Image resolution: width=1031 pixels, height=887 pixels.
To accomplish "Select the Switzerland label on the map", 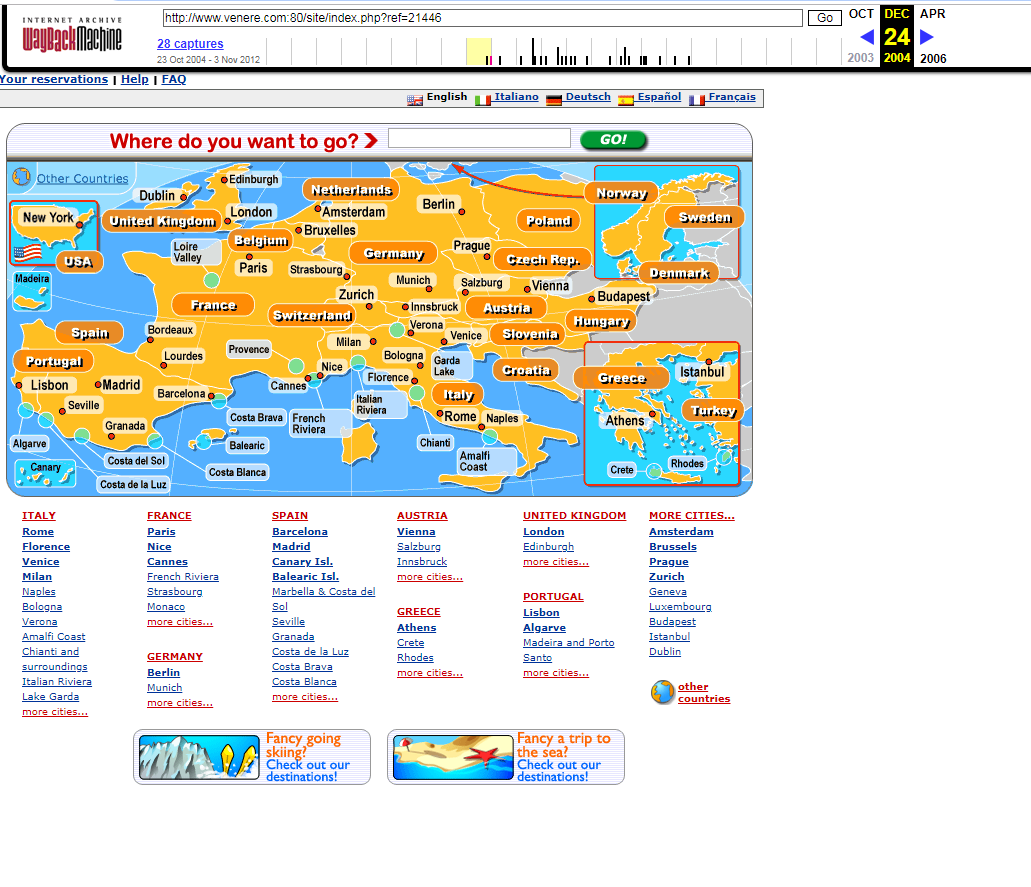I will click(312, 316).
